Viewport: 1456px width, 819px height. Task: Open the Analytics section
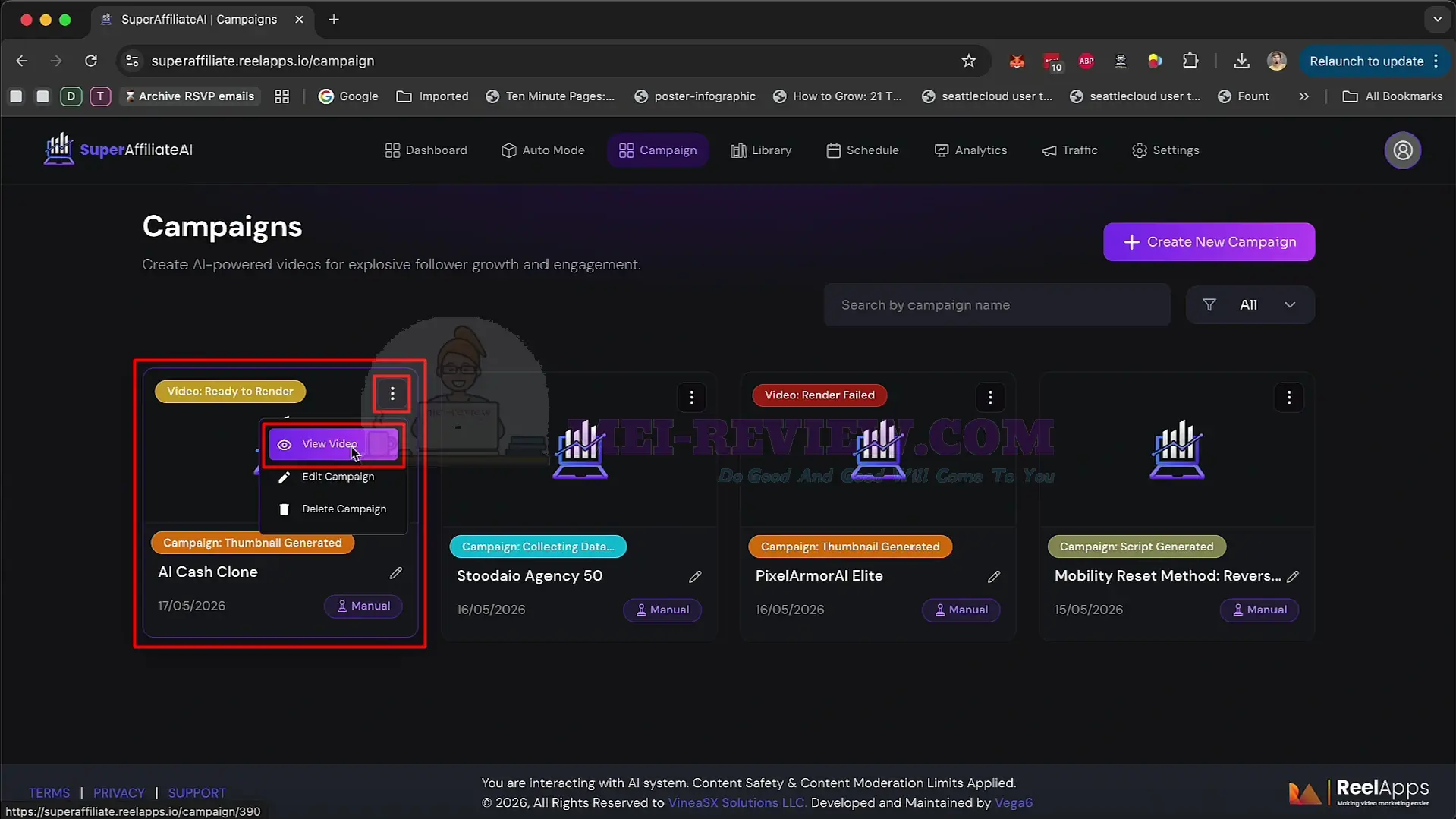[970, 150]
